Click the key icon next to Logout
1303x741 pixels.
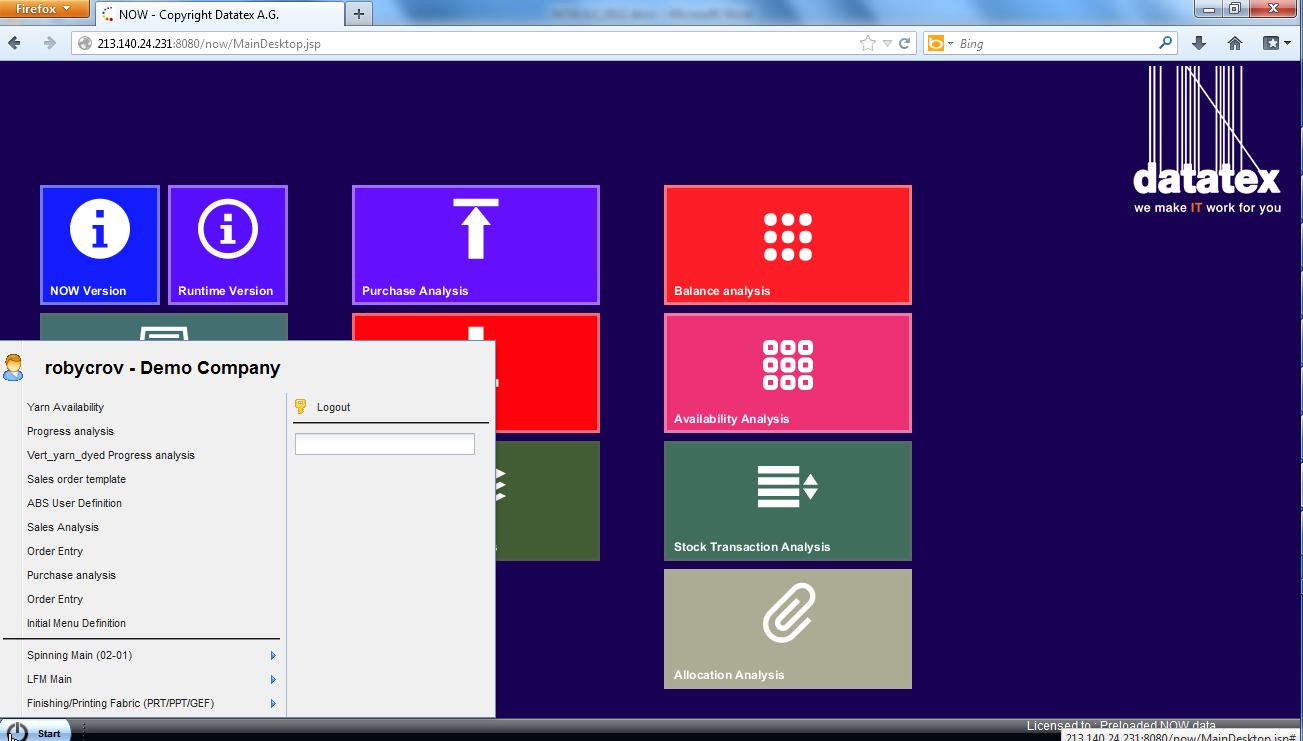[299, 406]
